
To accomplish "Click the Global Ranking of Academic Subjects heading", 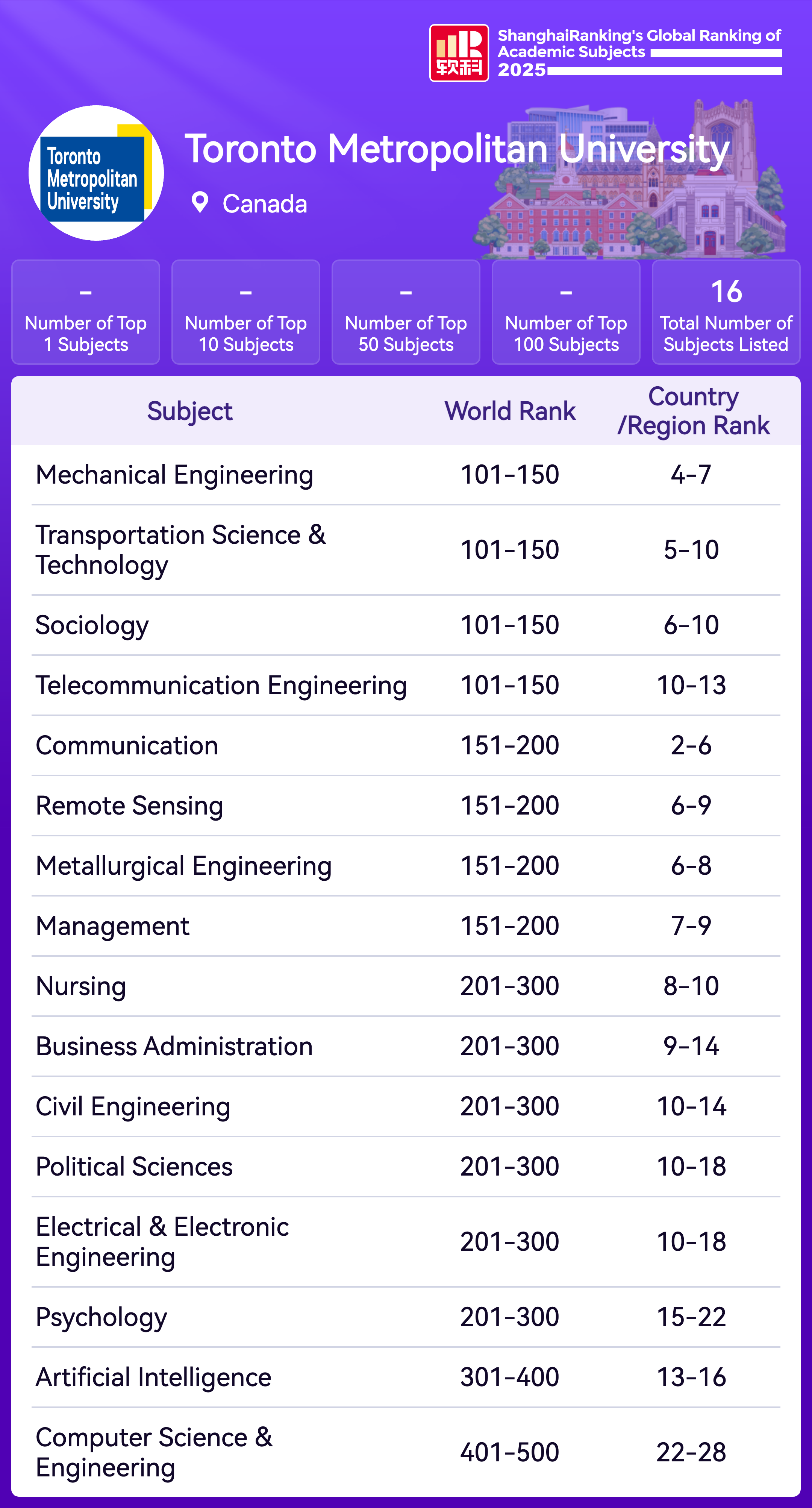I will (639, 44).
